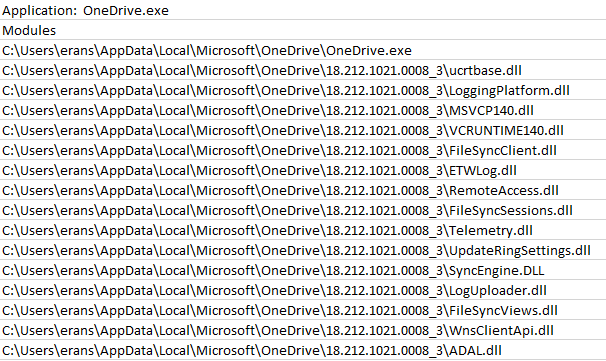
Task: Click the '18.212.1021.0008_3' folder text in ucrtbase row
Action: tap(385, 70)
